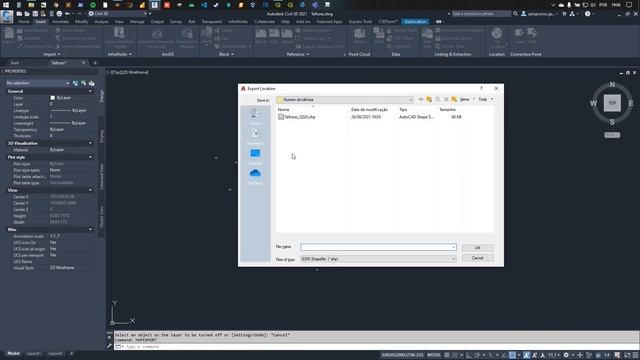Image resolution: width=640 pixels, height=360 pixels.
Task: Click Save icon in quick access toolbar
Action: tap(35, 13)
